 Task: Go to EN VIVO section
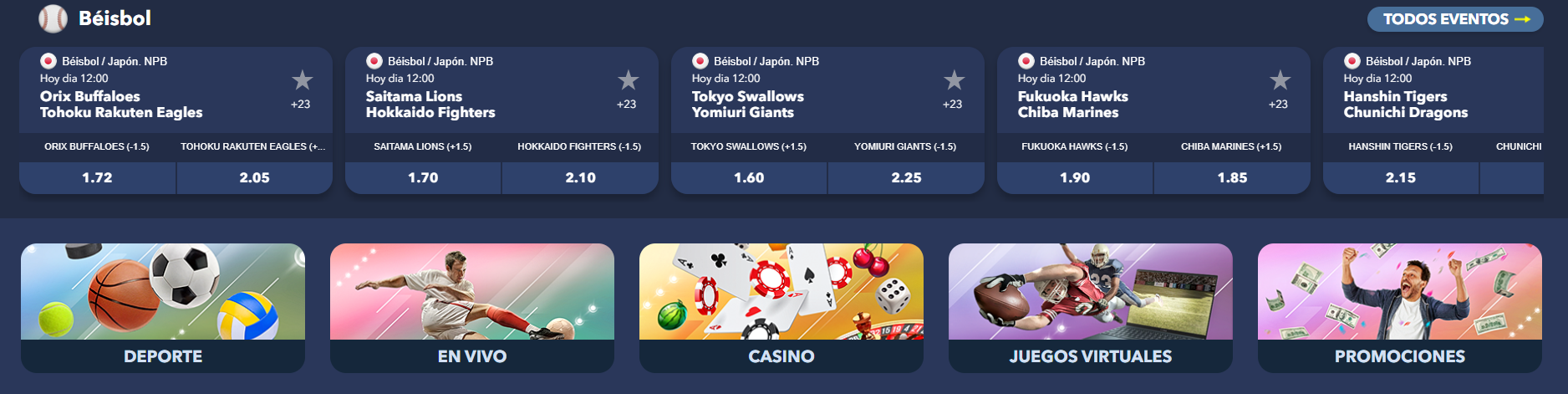coord(472,308)
